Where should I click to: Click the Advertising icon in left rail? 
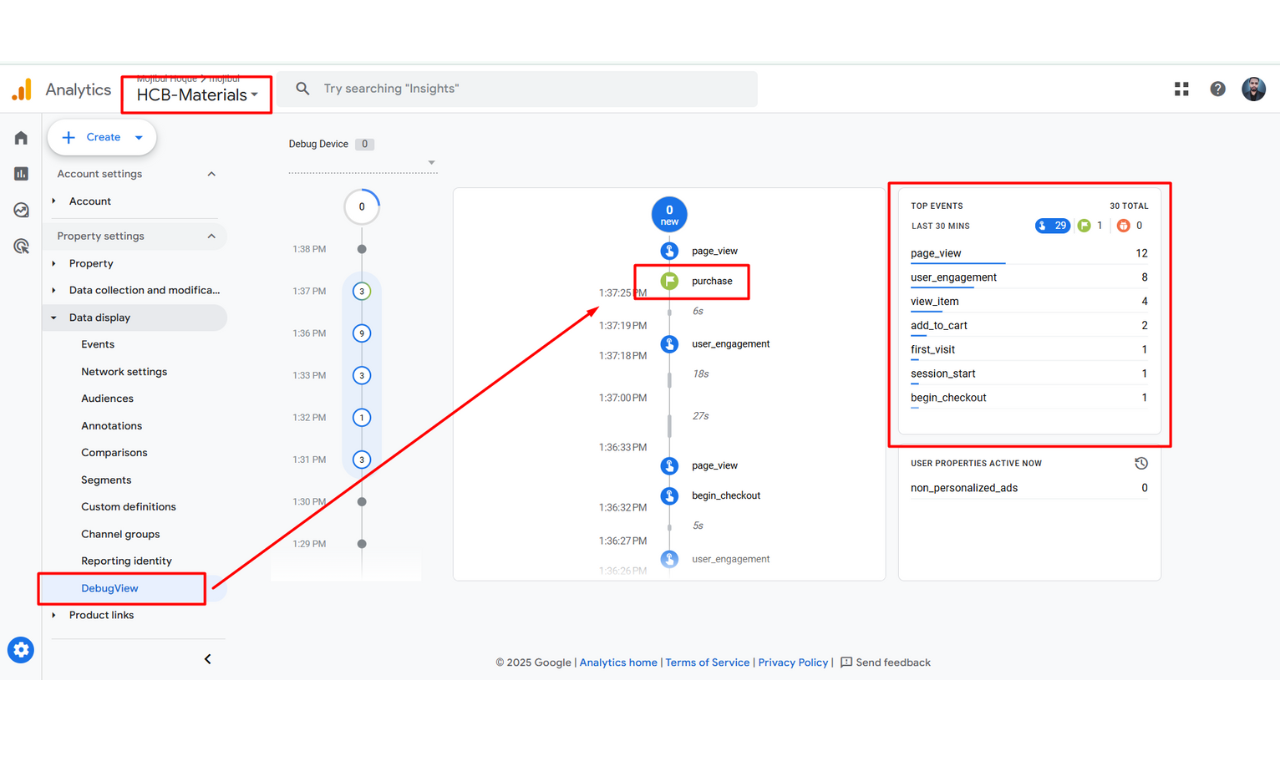click(x=20, y=245)
